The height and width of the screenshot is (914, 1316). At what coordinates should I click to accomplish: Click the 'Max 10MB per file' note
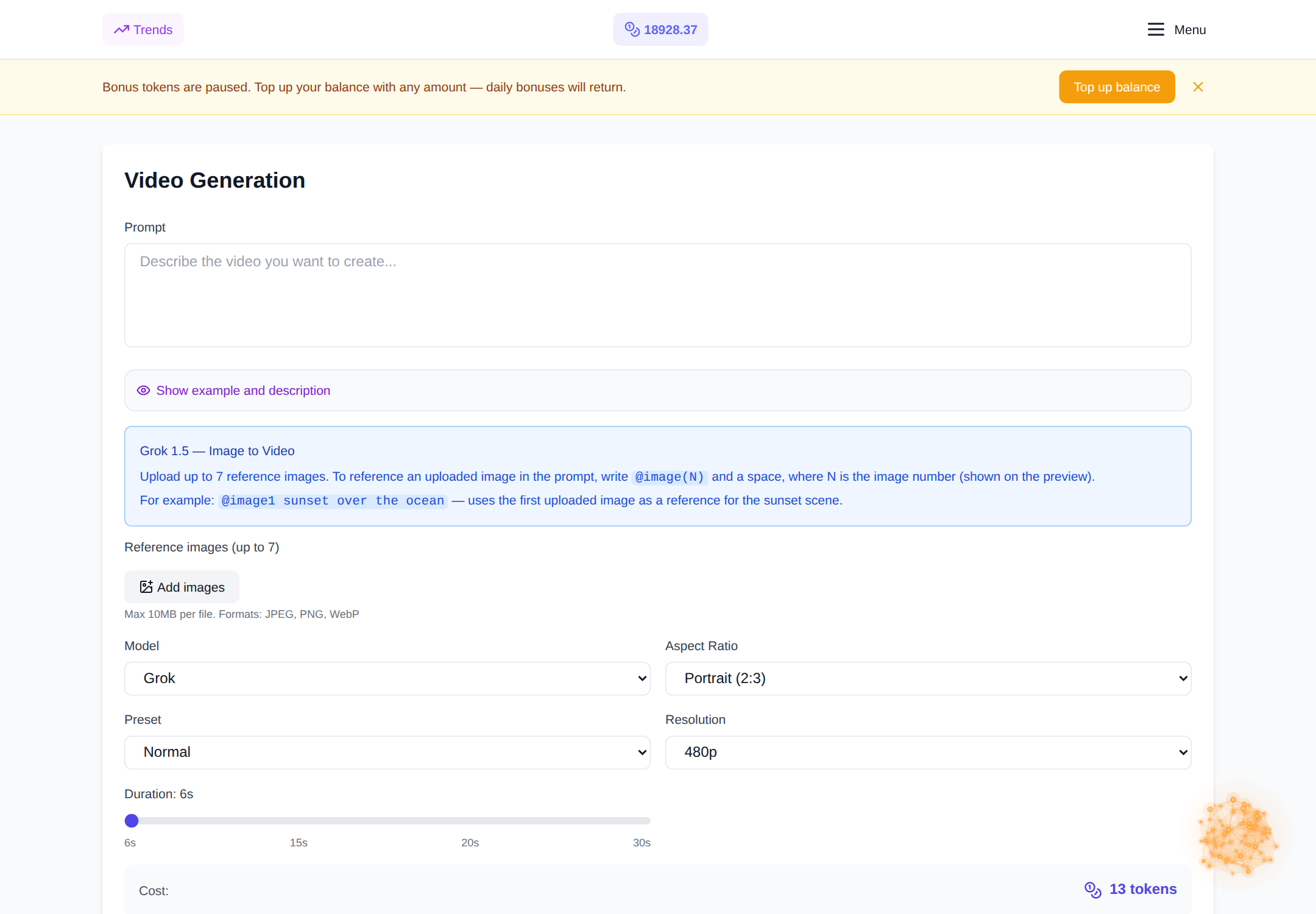point(242,614)
